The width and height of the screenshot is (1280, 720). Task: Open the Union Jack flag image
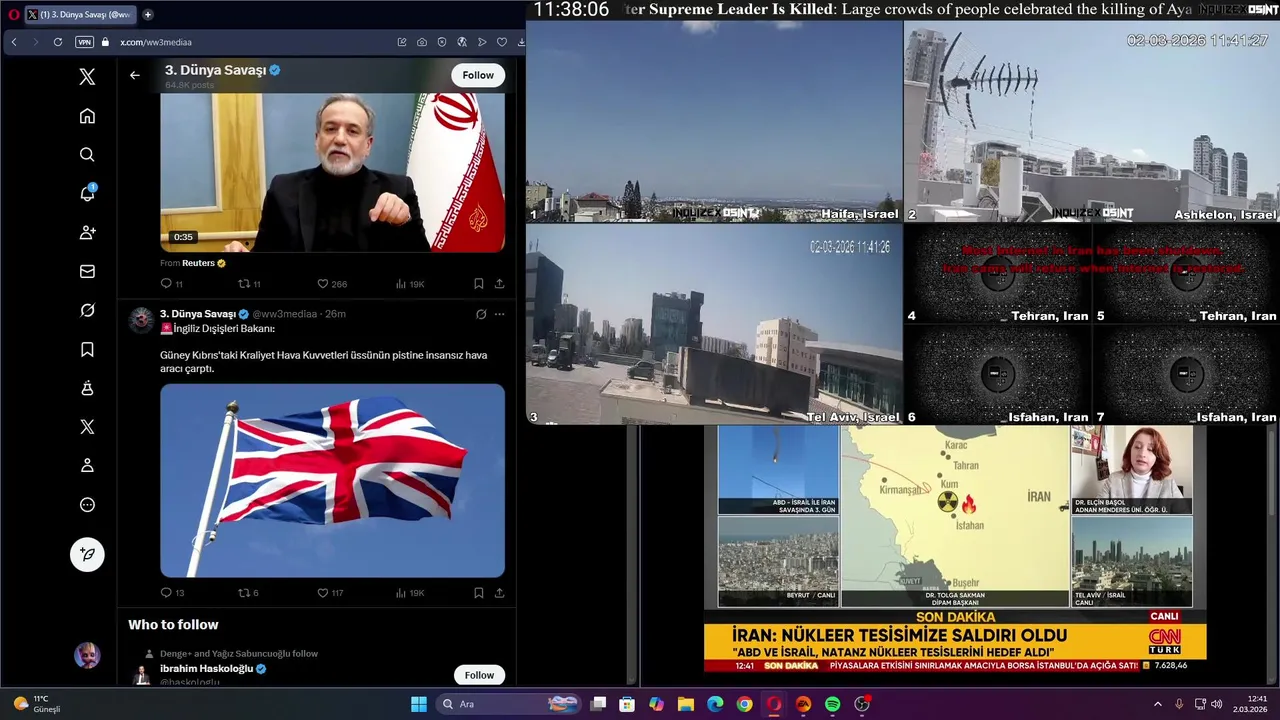[333, 480]
